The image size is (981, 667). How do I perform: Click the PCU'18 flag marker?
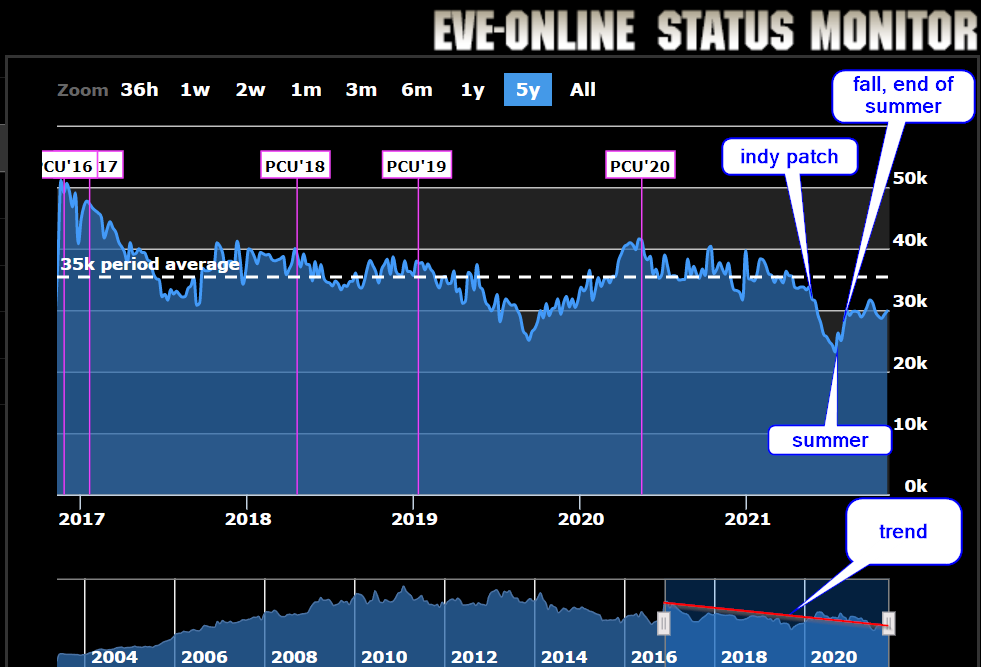(295, 166)
